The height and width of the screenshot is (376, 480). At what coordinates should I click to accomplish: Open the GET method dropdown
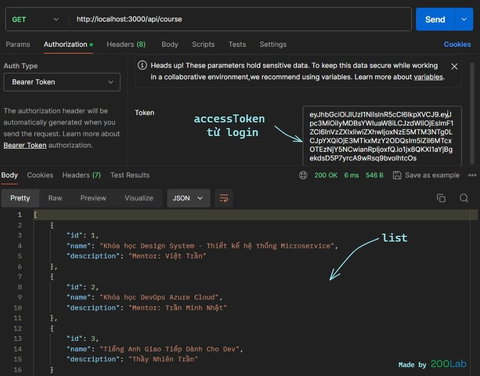[x=35, y=20]
